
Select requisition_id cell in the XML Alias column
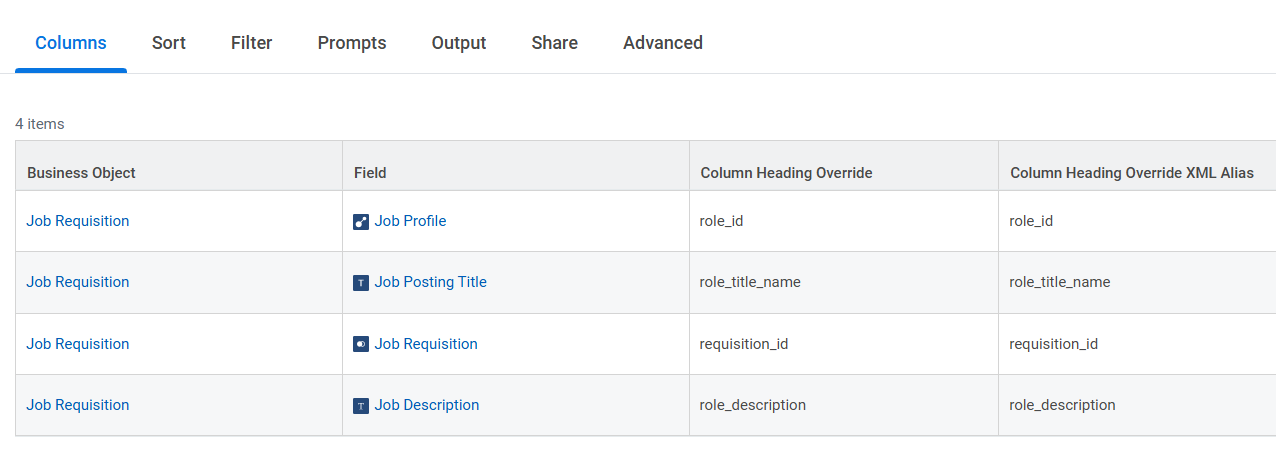click(1054, 344)
